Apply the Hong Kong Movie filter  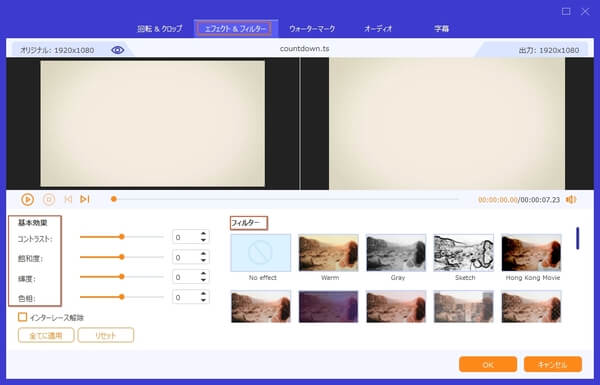[x=532, y=253]
